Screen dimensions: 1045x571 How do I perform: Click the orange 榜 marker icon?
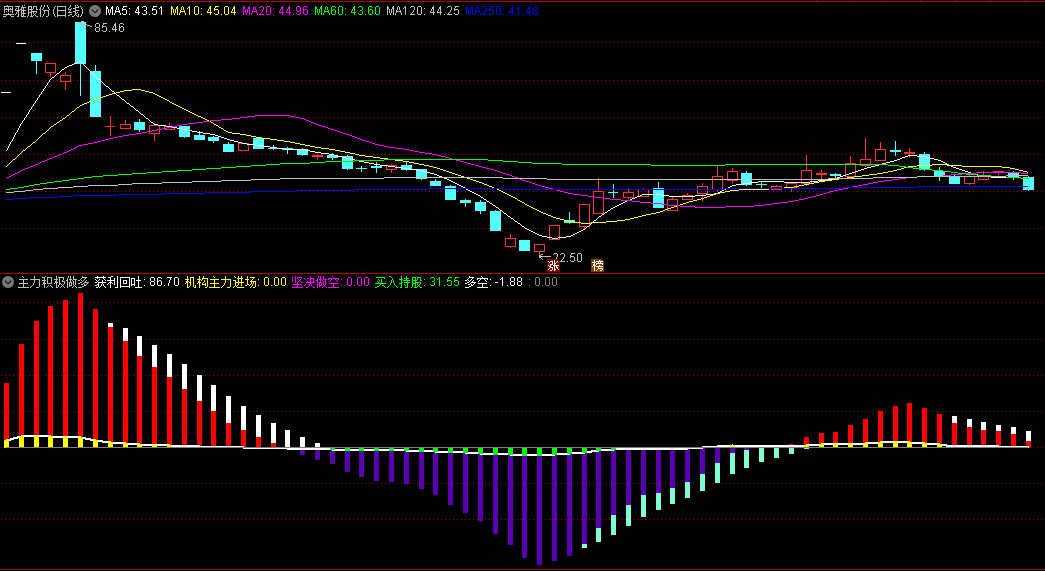point(598,265)
